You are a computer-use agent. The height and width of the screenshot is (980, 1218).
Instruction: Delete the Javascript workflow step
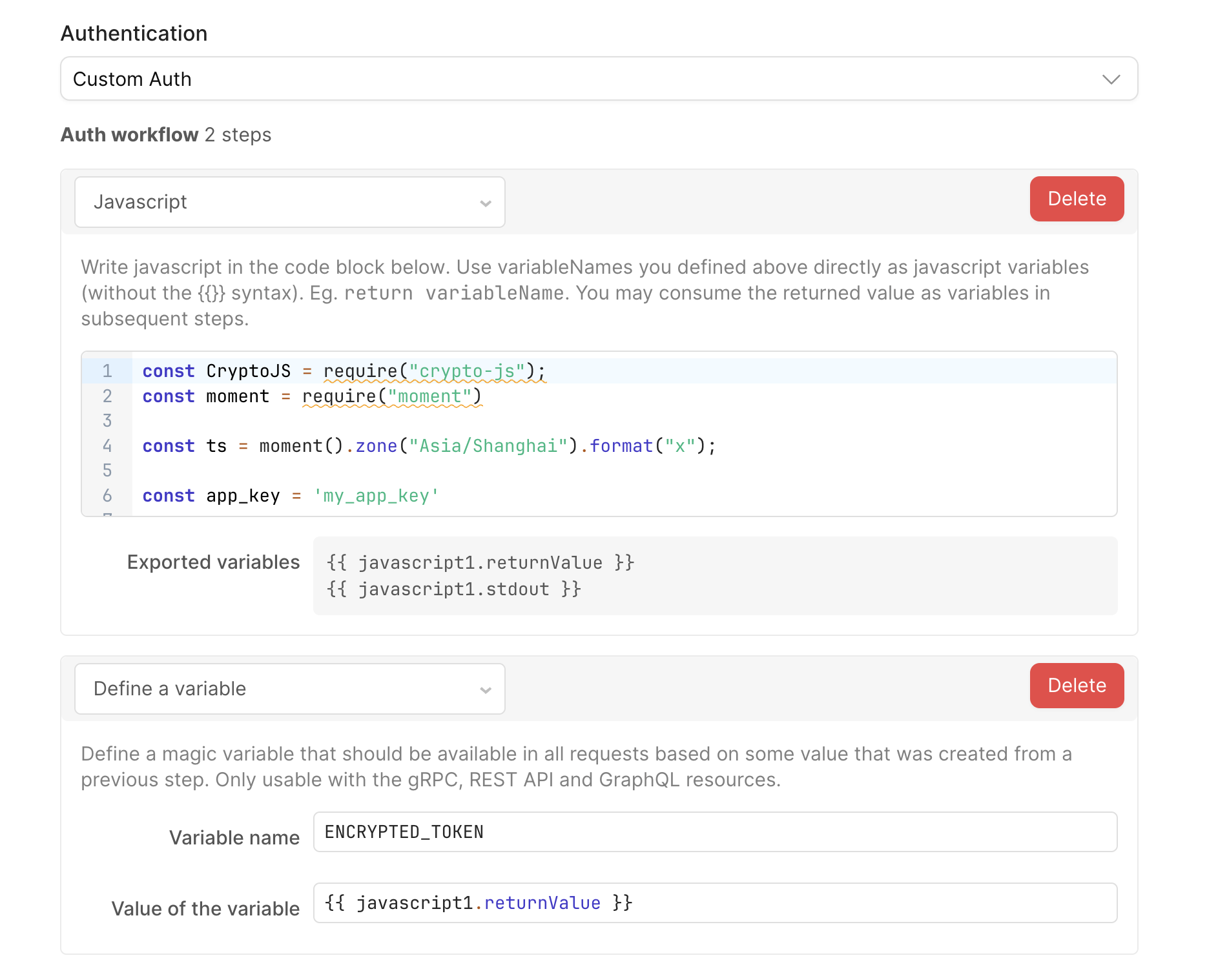(1076, 199)
